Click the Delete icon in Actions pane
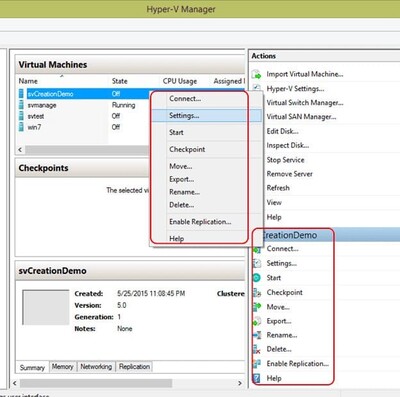 point(257,349)
